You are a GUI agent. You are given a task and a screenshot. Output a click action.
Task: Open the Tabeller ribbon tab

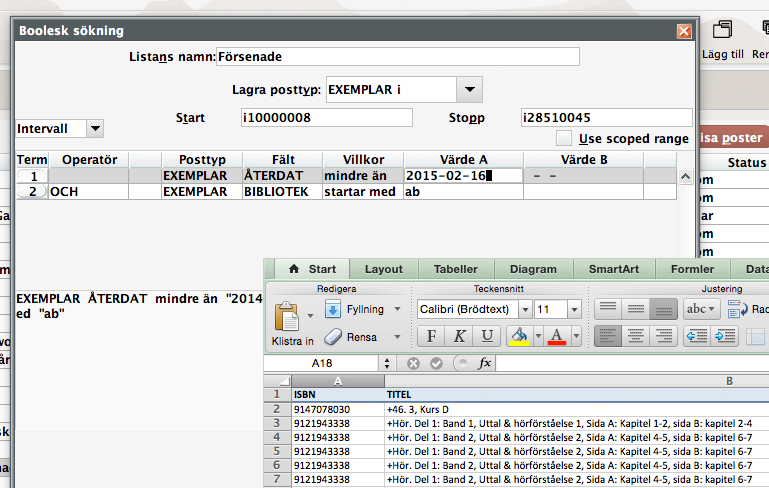pyautogui.click(x=454, y=269)
